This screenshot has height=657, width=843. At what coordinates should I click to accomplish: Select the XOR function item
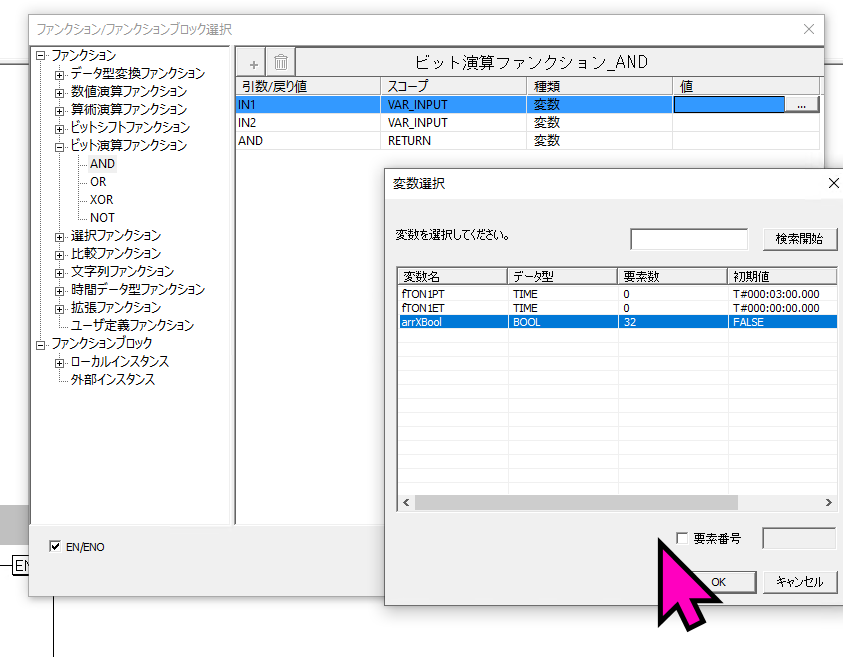pos(101,200)
